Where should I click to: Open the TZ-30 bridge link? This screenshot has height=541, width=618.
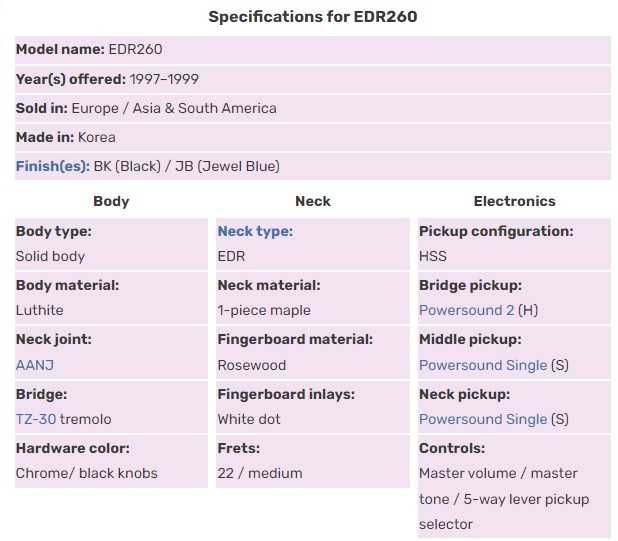coord(36,419)
